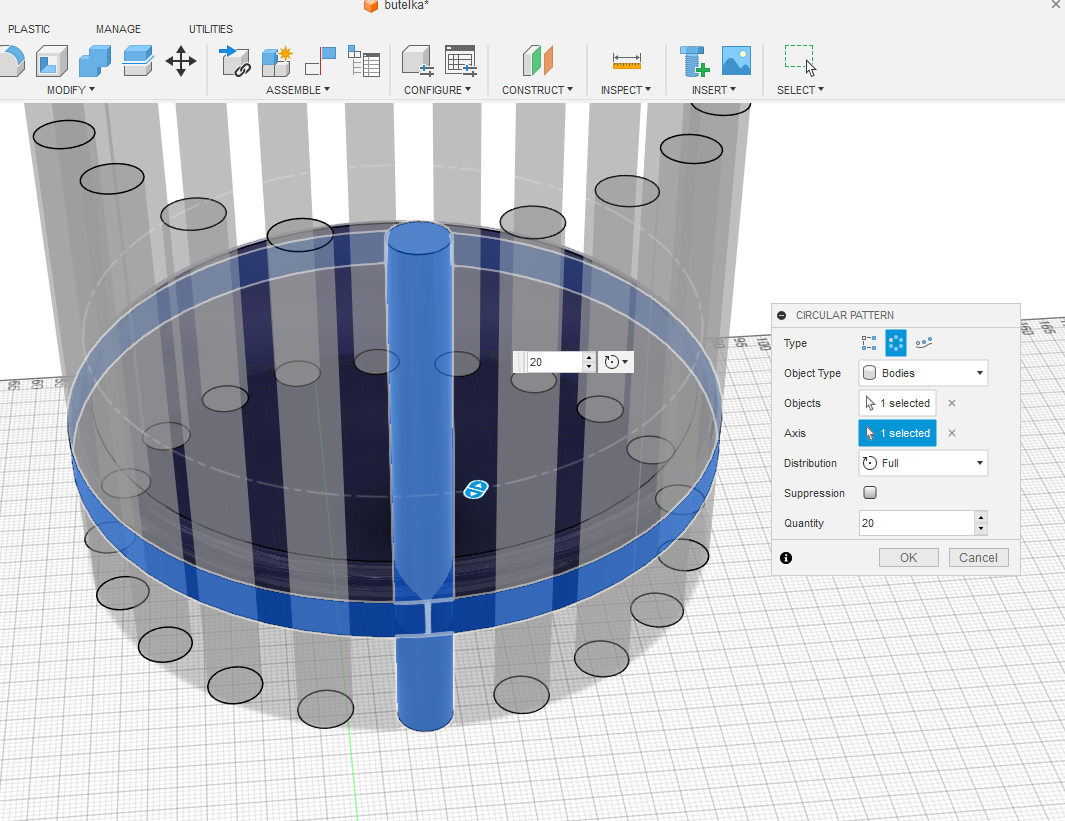1065x821 pixels.
Task: Increase Quantity with the up stepper
Action: [980, 518]
